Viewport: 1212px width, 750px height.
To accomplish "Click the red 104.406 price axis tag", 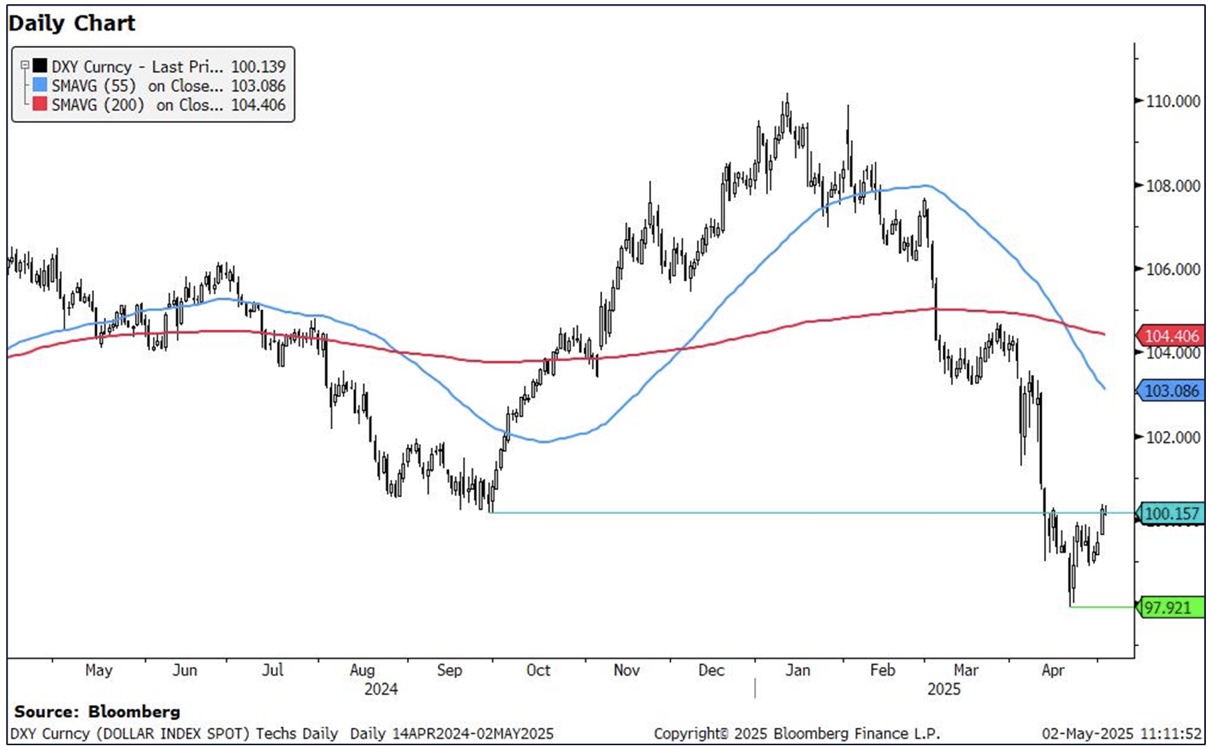I will point(1171,336).
